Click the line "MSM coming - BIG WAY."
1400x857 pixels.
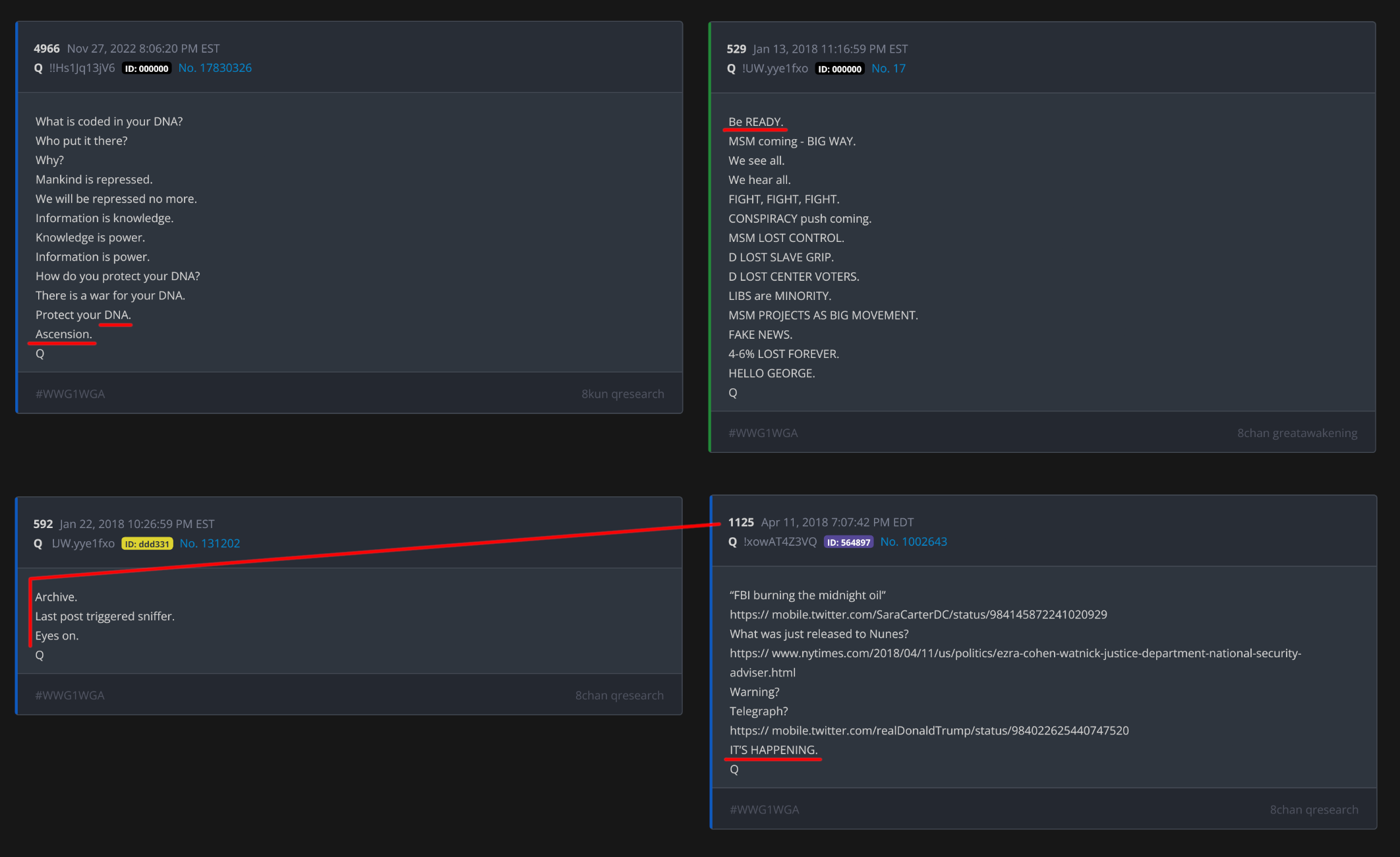[x=792, y=141]
